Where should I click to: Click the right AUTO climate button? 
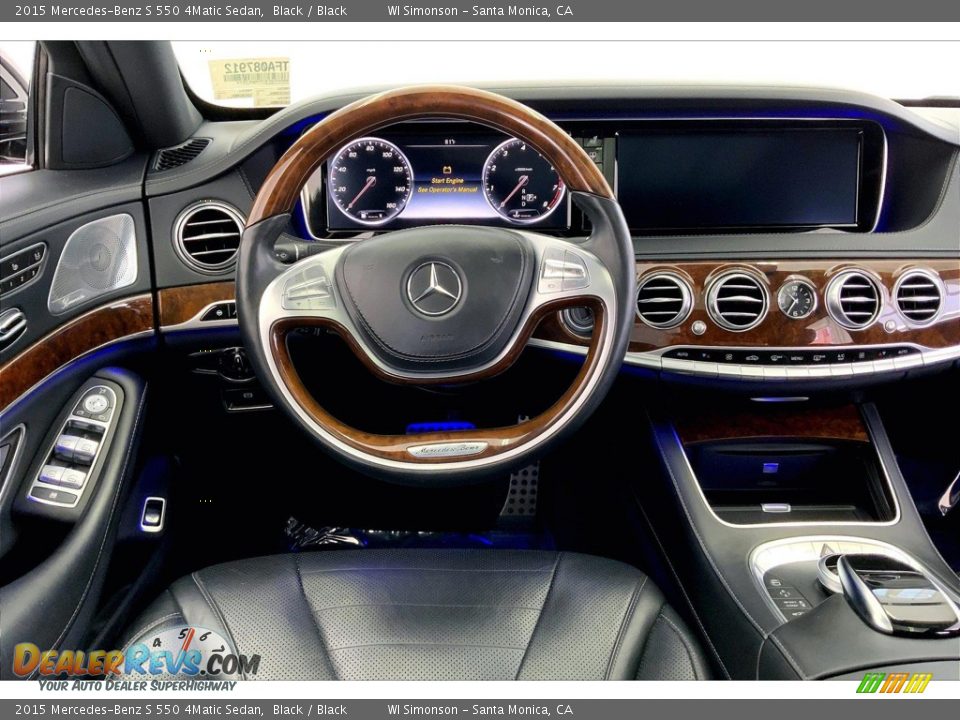(902, 351)
